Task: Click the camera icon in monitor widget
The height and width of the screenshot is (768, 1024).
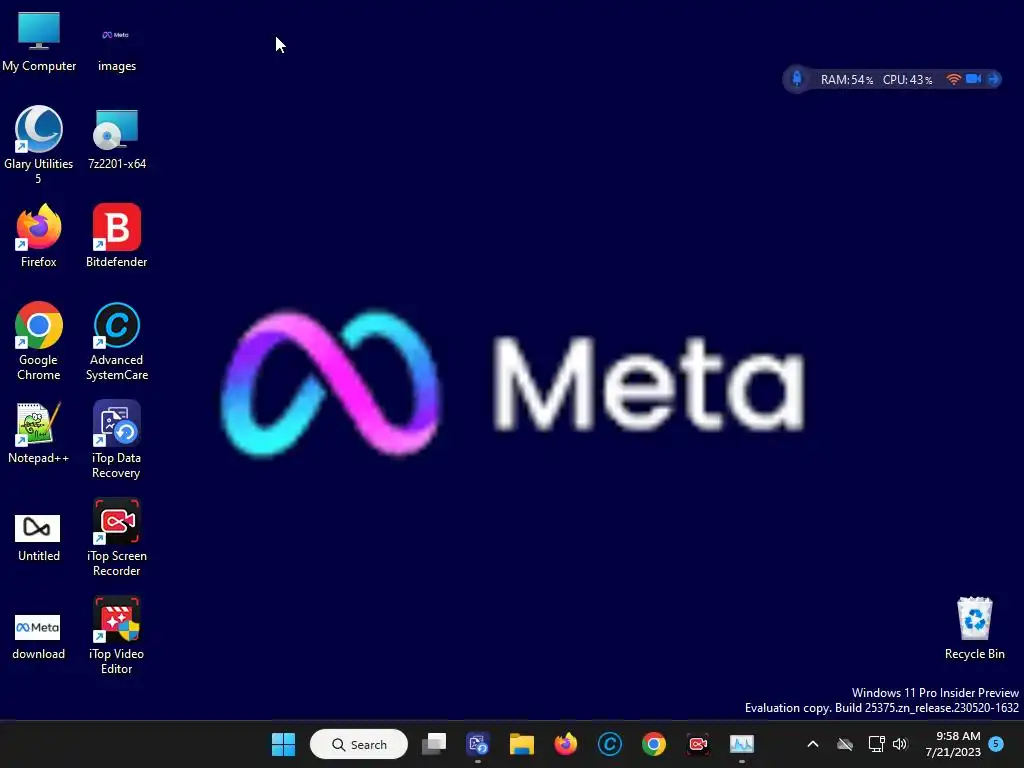Action: [974, 79]
